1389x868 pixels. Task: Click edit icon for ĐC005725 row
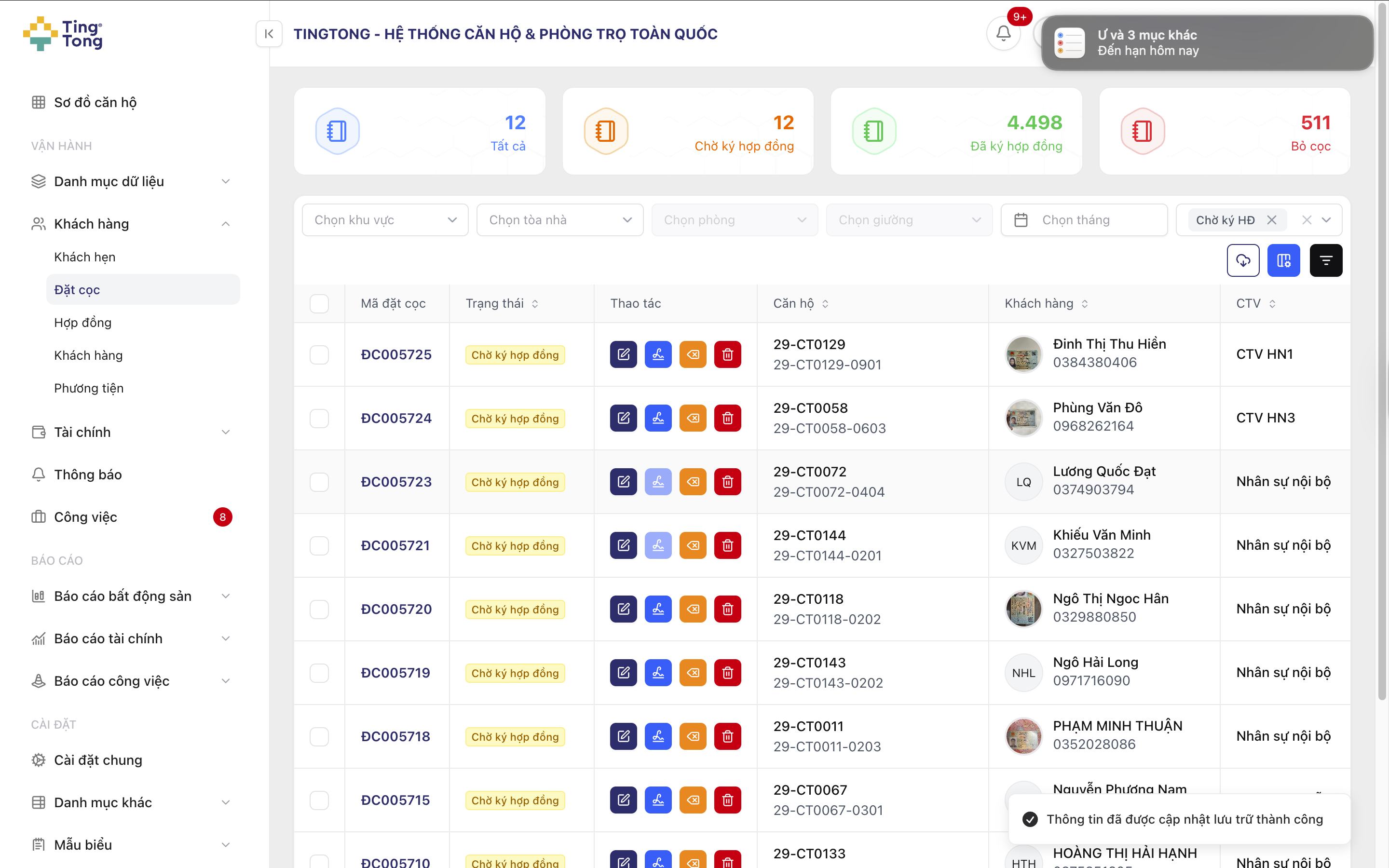(623, 354)
